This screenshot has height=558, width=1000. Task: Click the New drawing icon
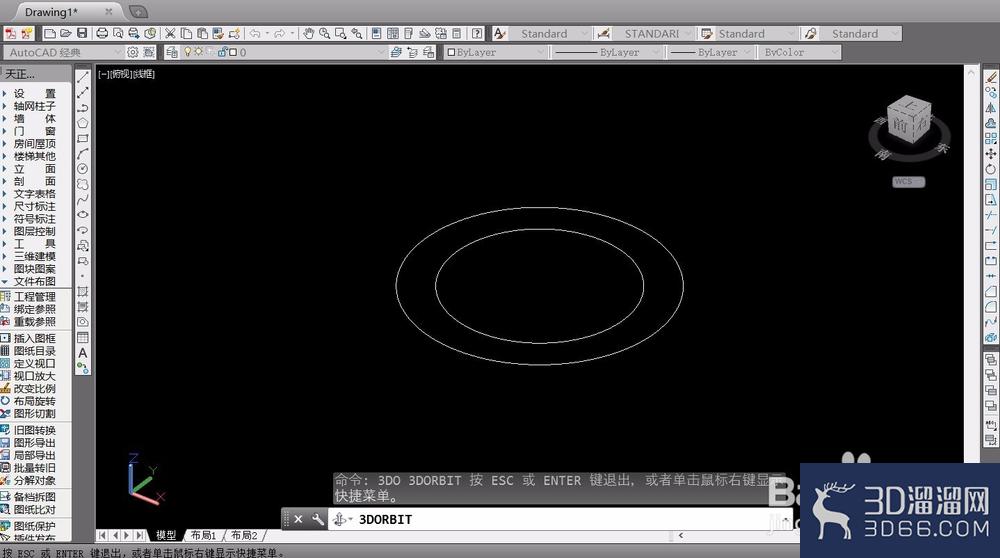49,33
